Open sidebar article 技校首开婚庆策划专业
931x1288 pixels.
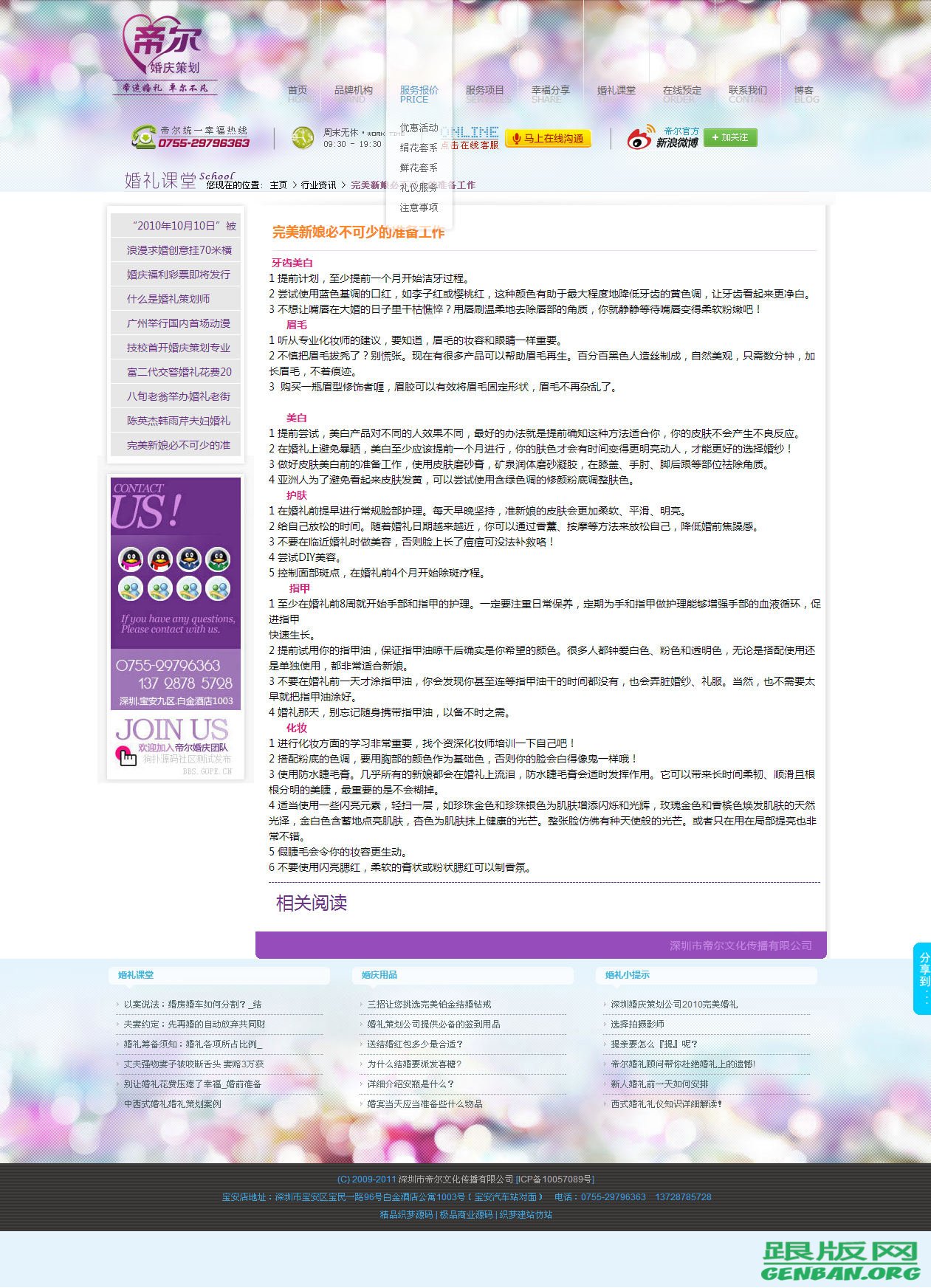(176, 348)
